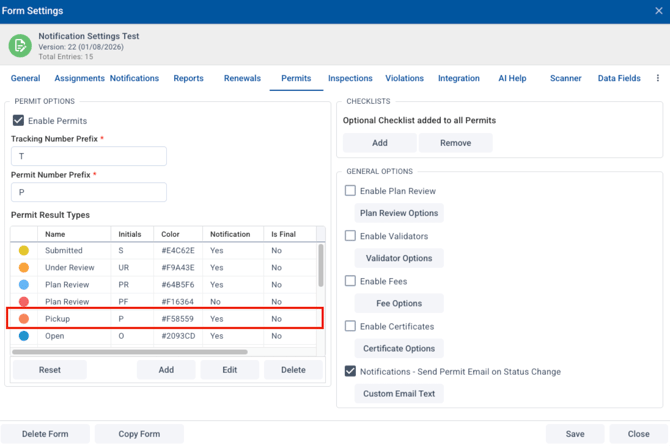The height and width of the screenshot is (446, 670).
Task: Select the Pickup row in result types
Action: pos(165,319)
